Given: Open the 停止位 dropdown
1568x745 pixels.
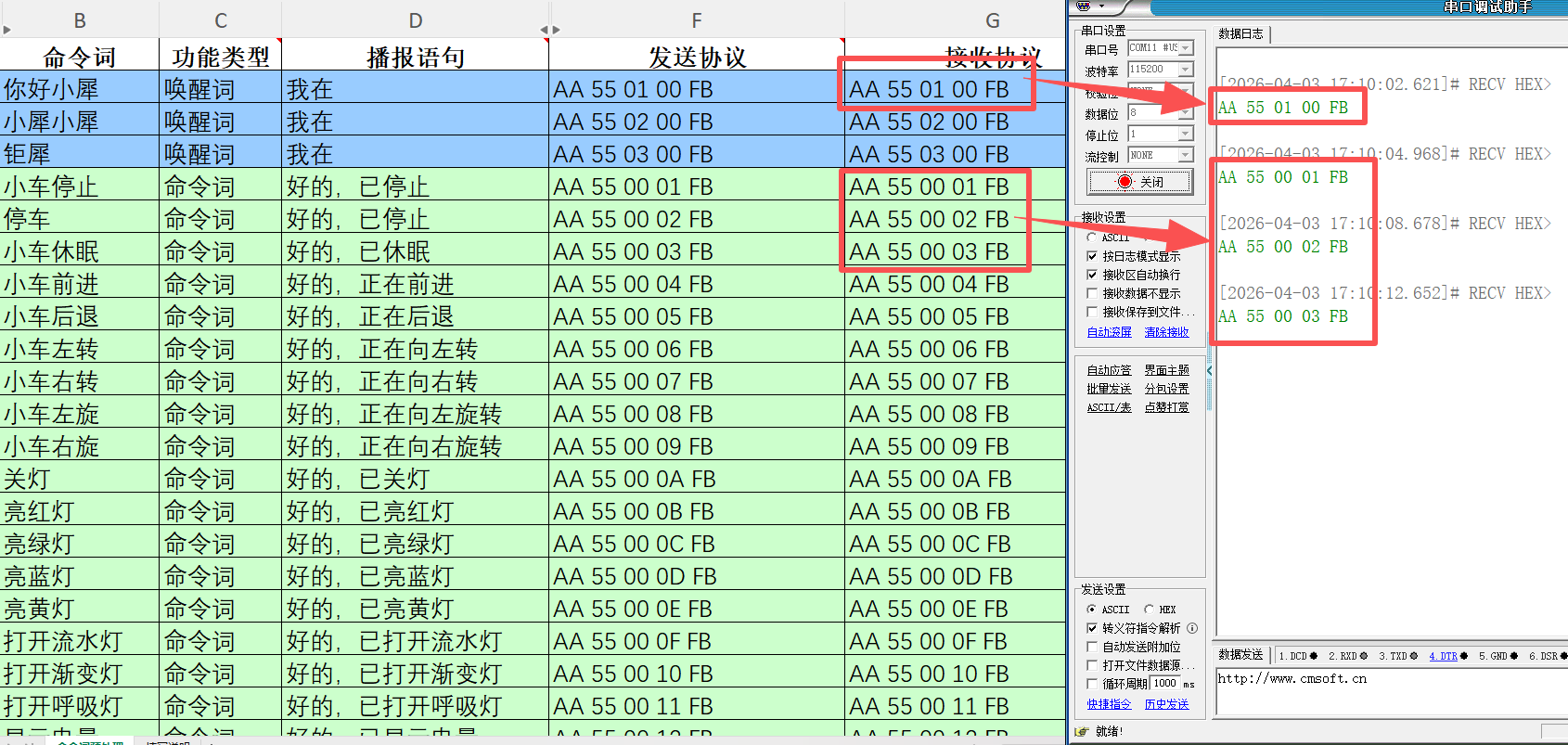Looking at the screenshot, I should (1186, 134).
